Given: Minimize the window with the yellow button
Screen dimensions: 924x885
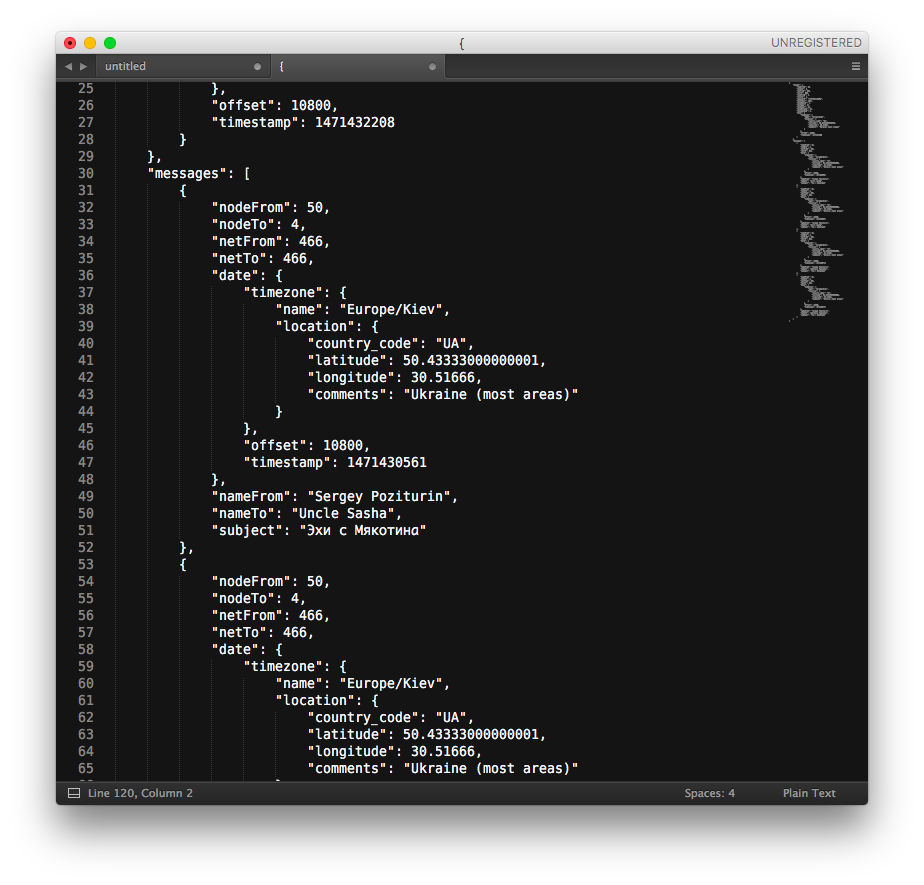Looking at the screenshot, I should pos(90,43).
